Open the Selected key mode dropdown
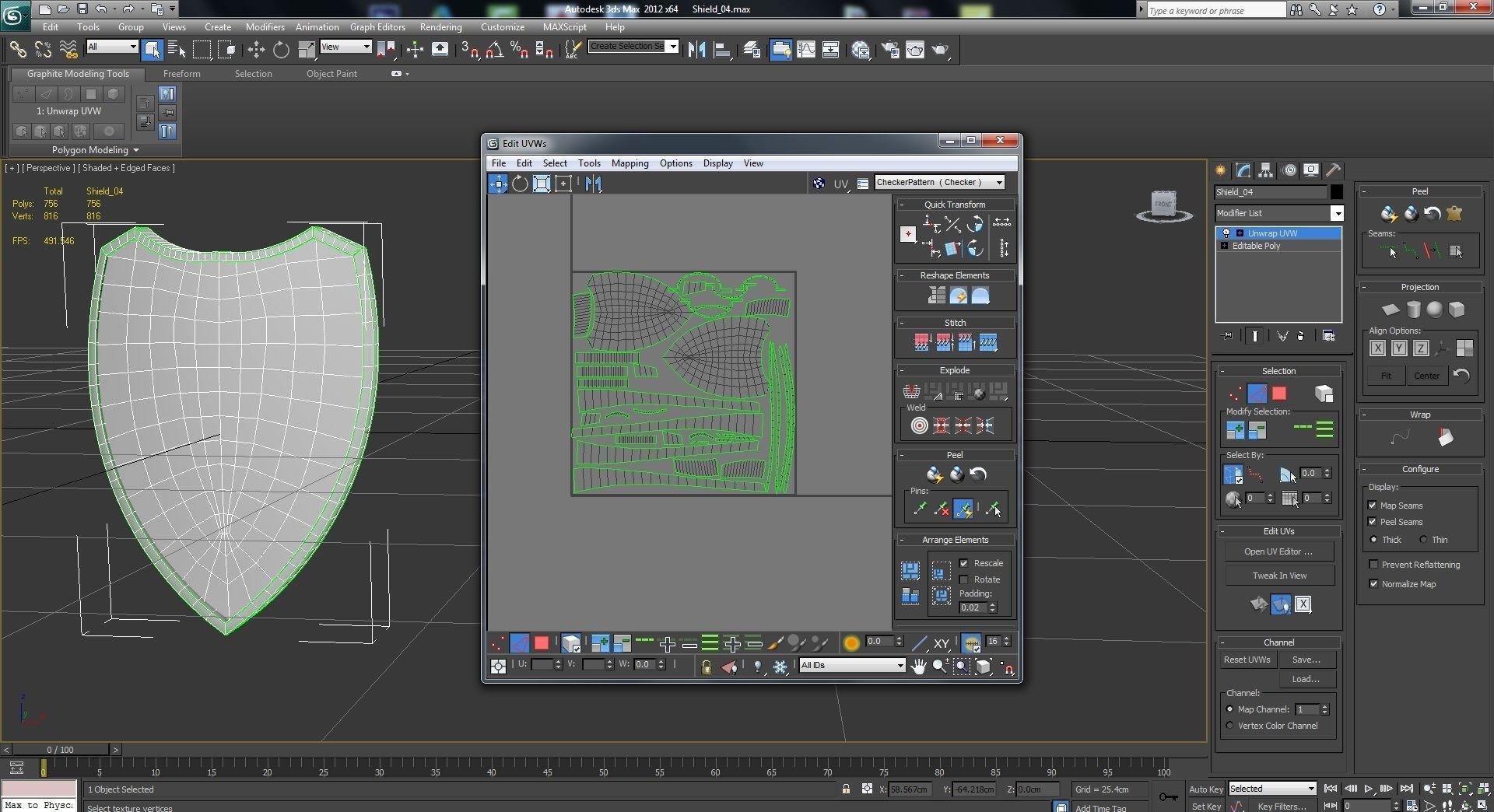The image size is (1494, 812). [x=1272, y=789]
